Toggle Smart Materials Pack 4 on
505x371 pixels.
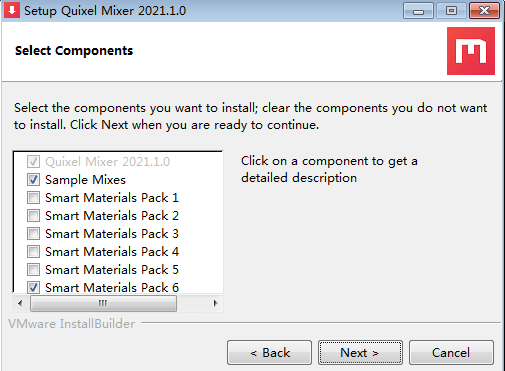coord(33,252)
